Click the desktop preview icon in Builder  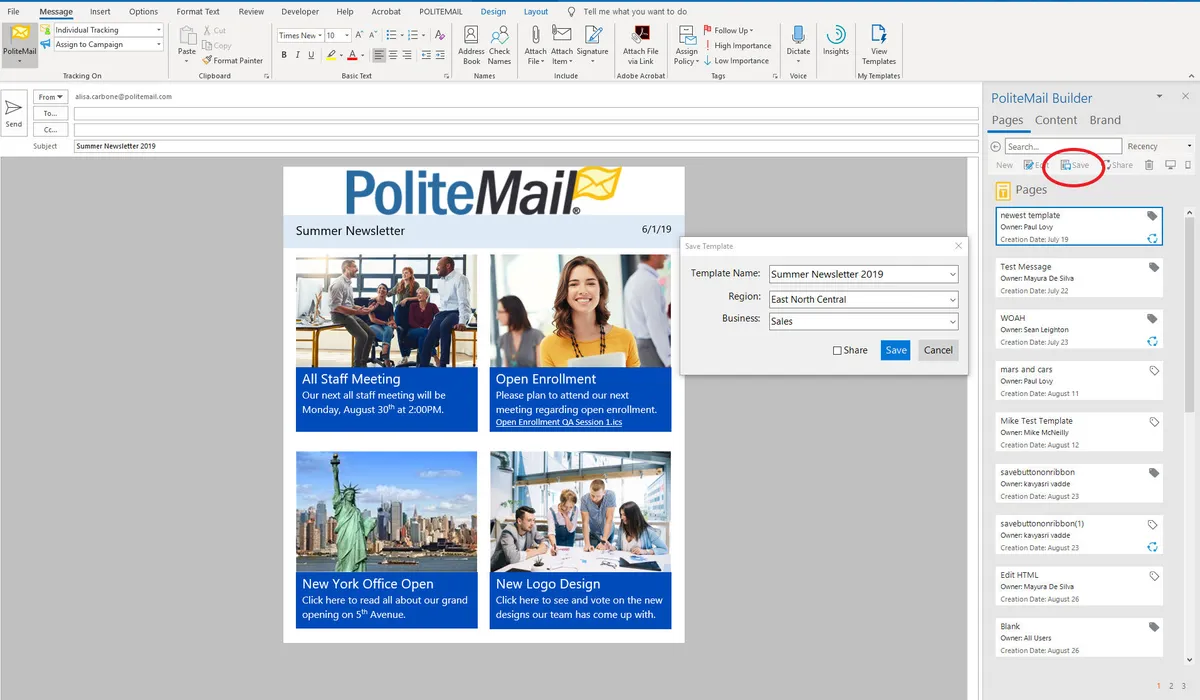click(x=1170, y=165)
